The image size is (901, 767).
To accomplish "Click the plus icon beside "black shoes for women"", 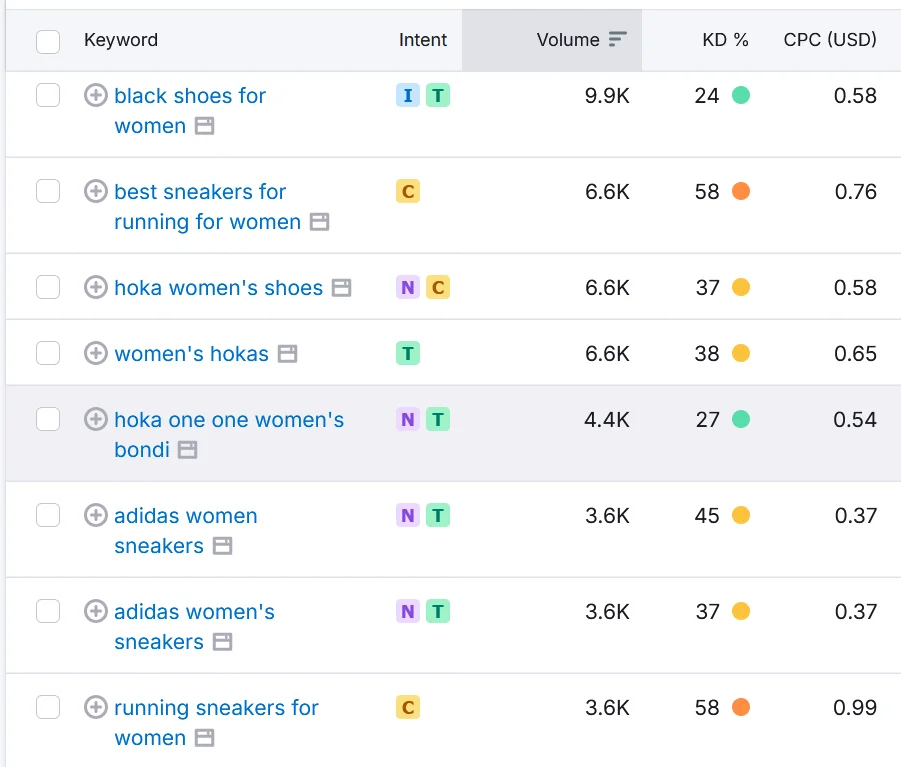I will 95,96.
